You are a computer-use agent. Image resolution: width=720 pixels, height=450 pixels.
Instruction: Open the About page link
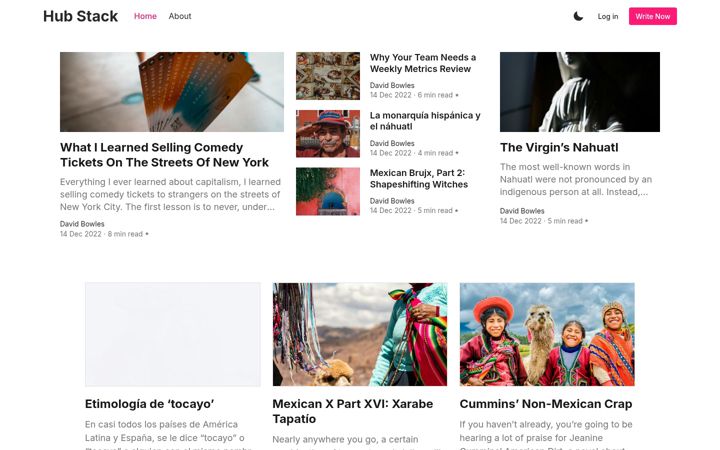pos(180,16)
